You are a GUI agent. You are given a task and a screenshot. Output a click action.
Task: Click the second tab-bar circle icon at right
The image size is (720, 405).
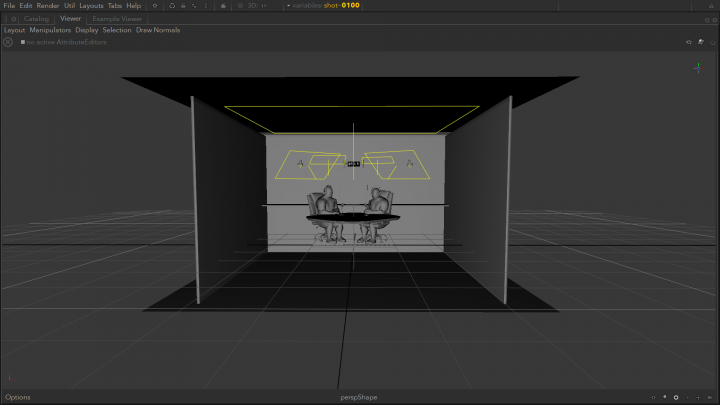714,20
